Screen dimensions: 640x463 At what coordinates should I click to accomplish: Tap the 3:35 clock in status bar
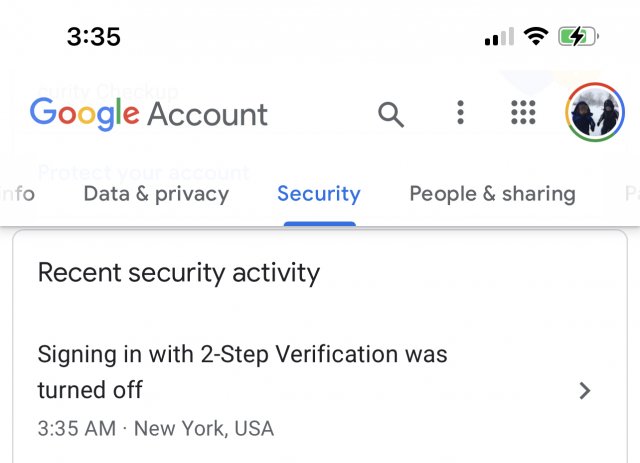pyautogui.click(x=93, y=37)
